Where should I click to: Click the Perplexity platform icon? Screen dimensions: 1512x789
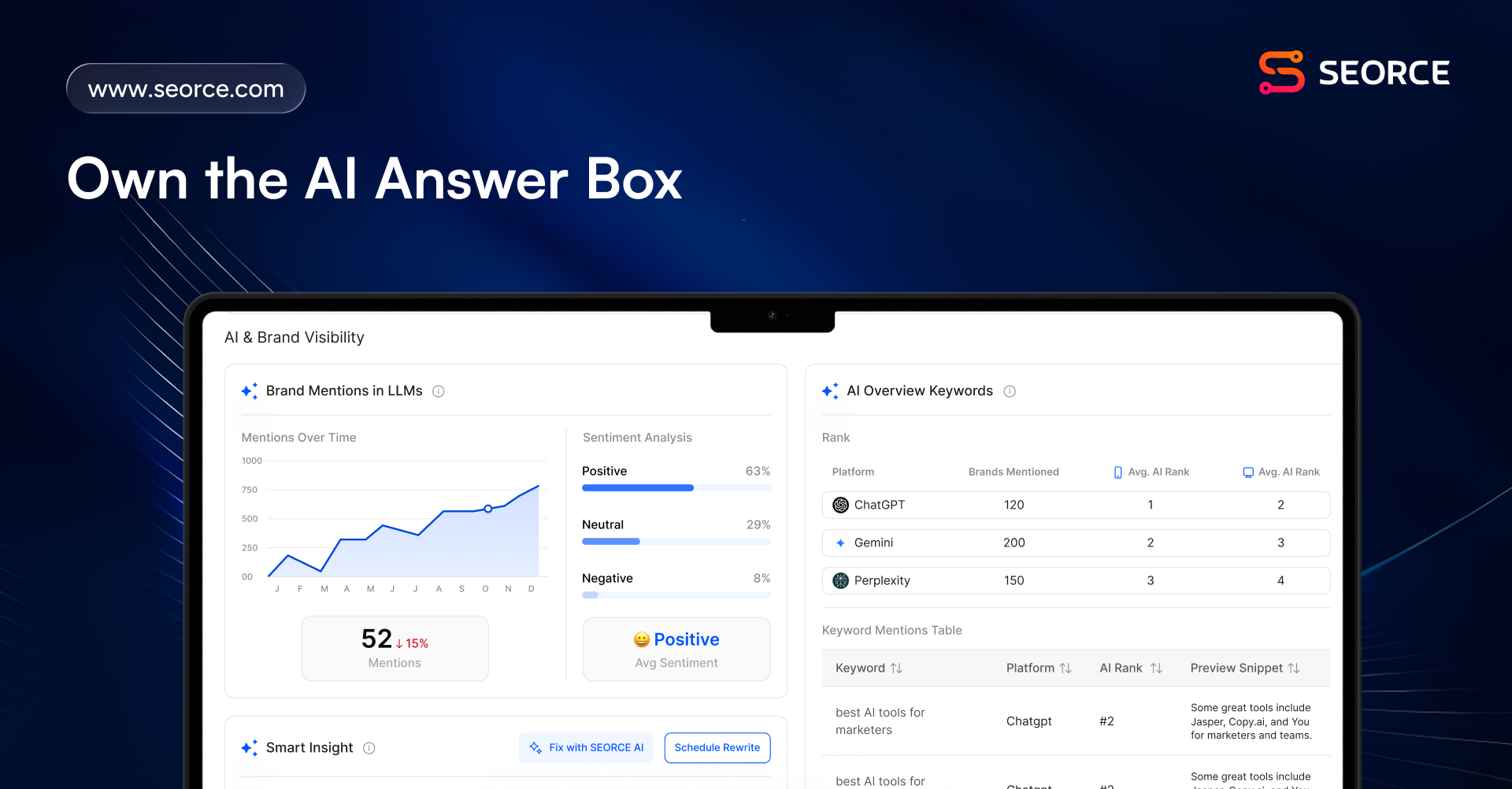pyautogui.click(x=840, y=580)
